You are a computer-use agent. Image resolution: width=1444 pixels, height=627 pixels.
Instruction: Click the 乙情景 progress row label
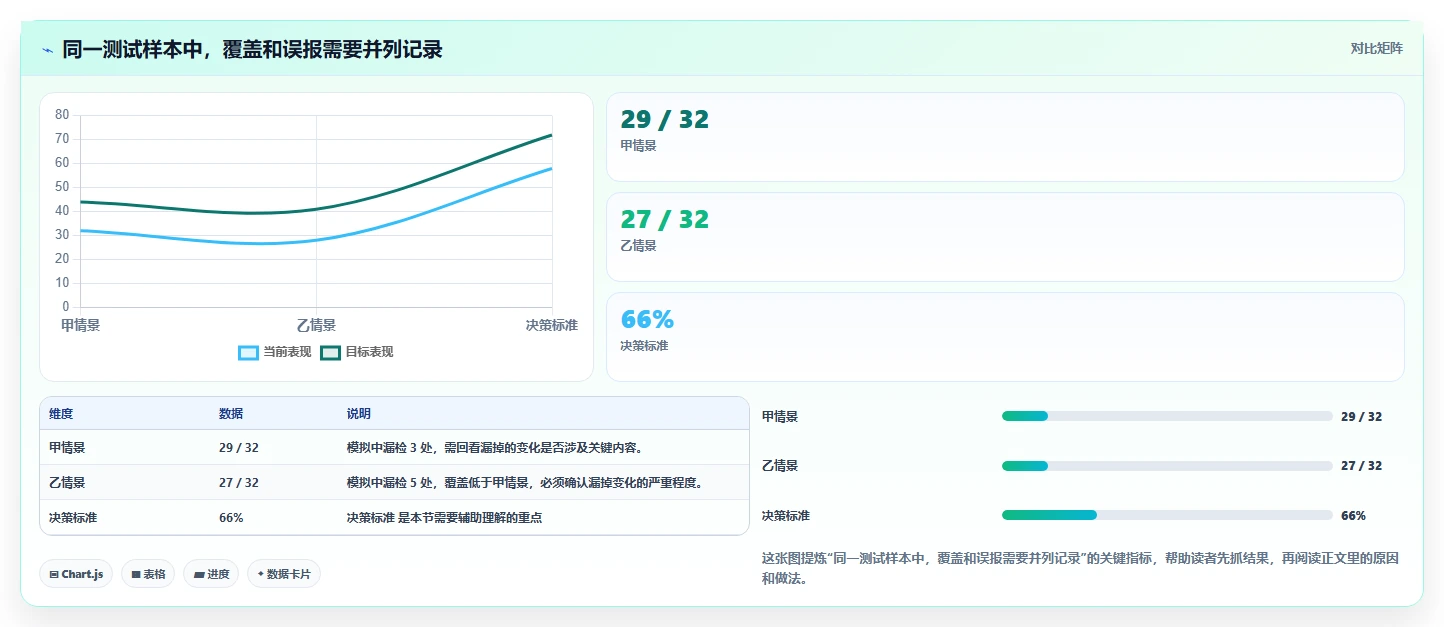(780, 466)
